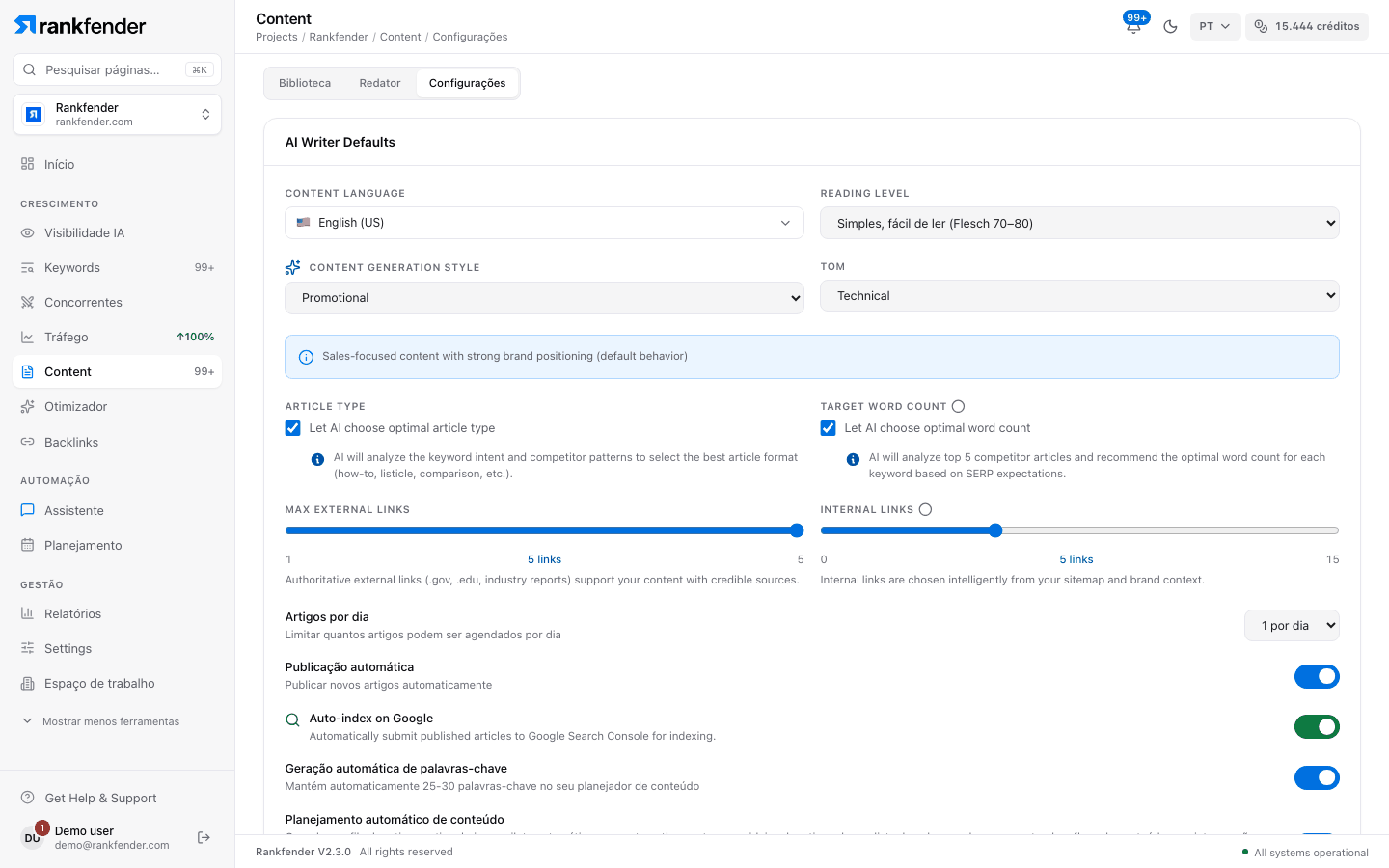This screenshot has height=868, width=1389.
Task: Open the Tom dropdown set to Technical
Action: click(x=1079, y=296)
